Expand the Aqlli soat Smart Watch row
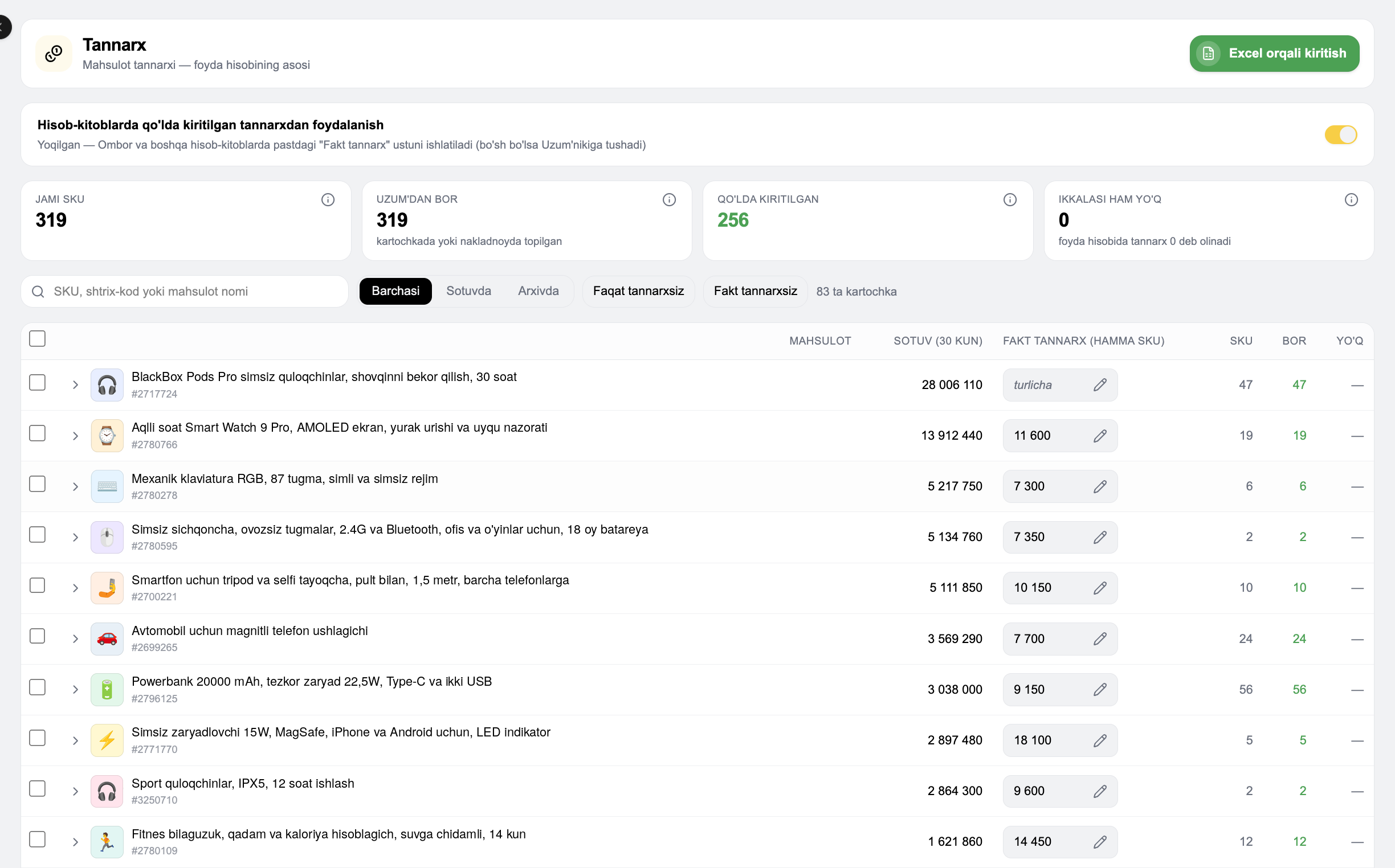This screenshot has height=868, width=1395. pos(75,436)
